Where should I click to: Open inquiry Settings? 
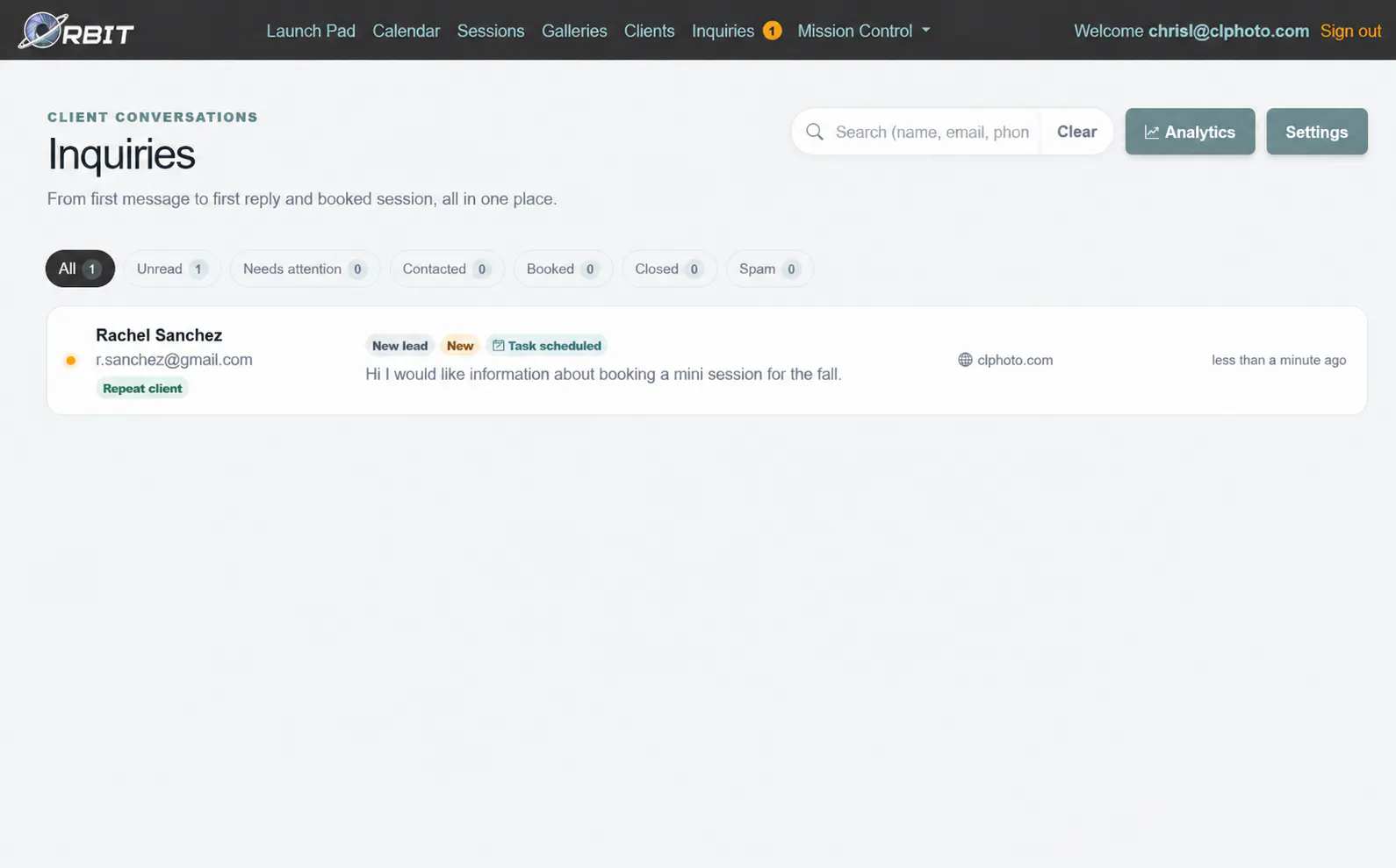point(1316,132)
